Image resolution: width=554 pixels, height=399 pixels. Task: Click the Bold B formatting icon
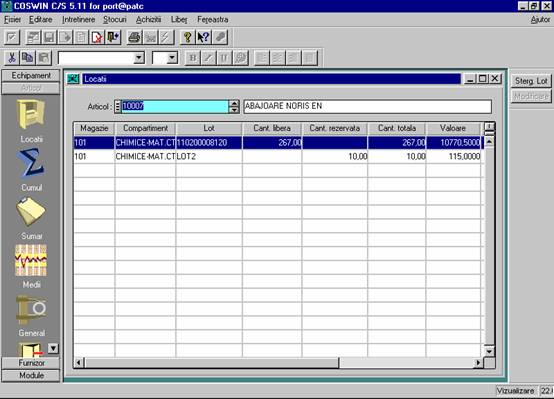[193, 58]
